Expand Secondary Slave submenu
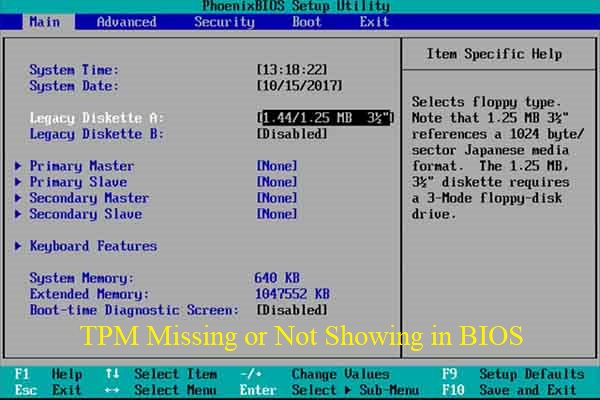 [86, 214]
